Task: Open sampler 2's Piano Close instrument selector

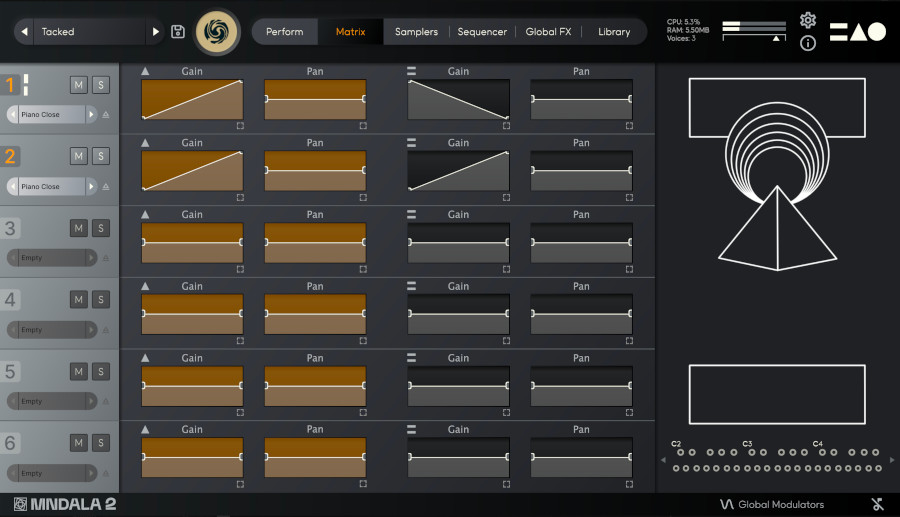Action: (52, 187)
